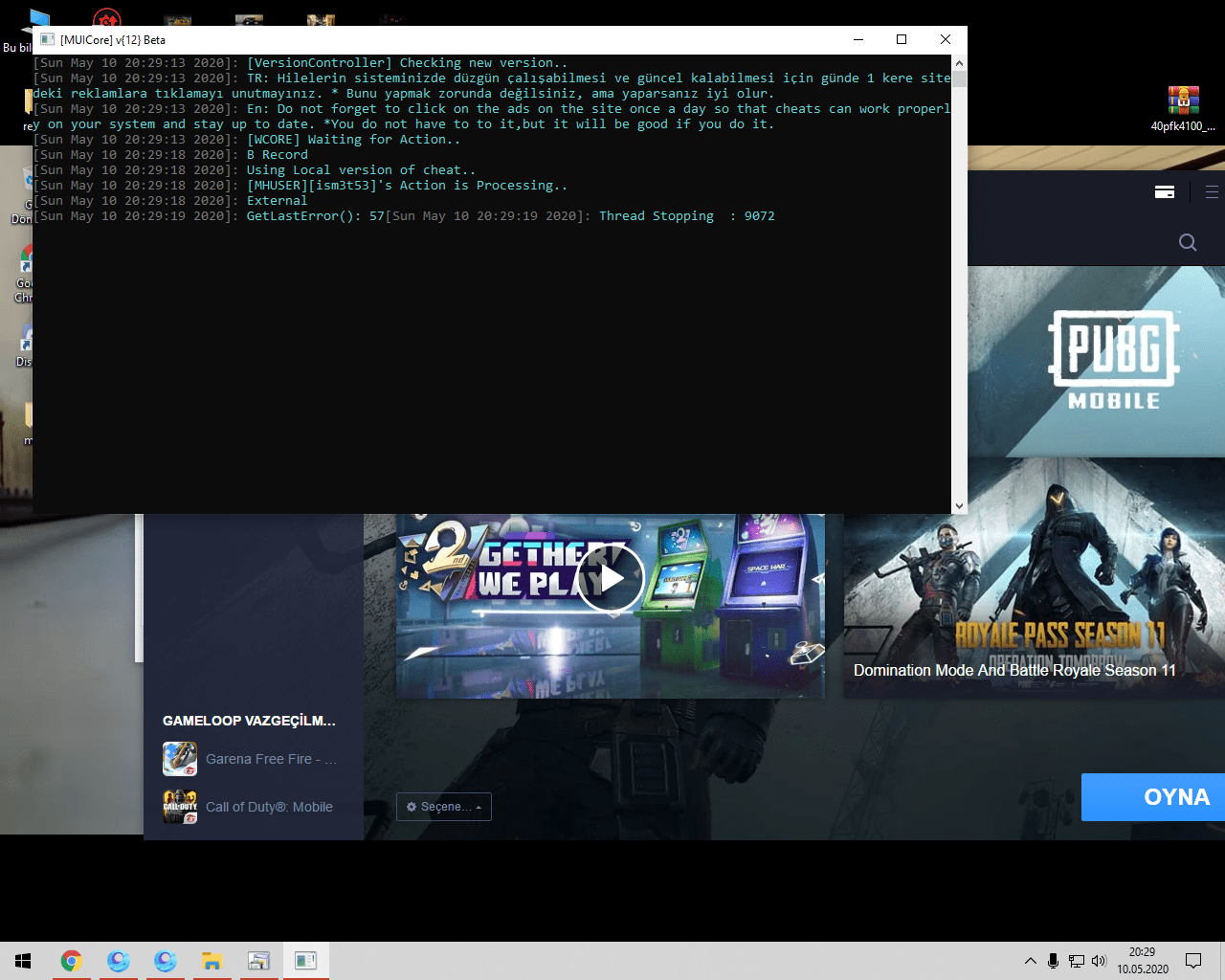Minimize the MUICore console window
Viewport: 1225px width, 980px height.
(858, 39)
